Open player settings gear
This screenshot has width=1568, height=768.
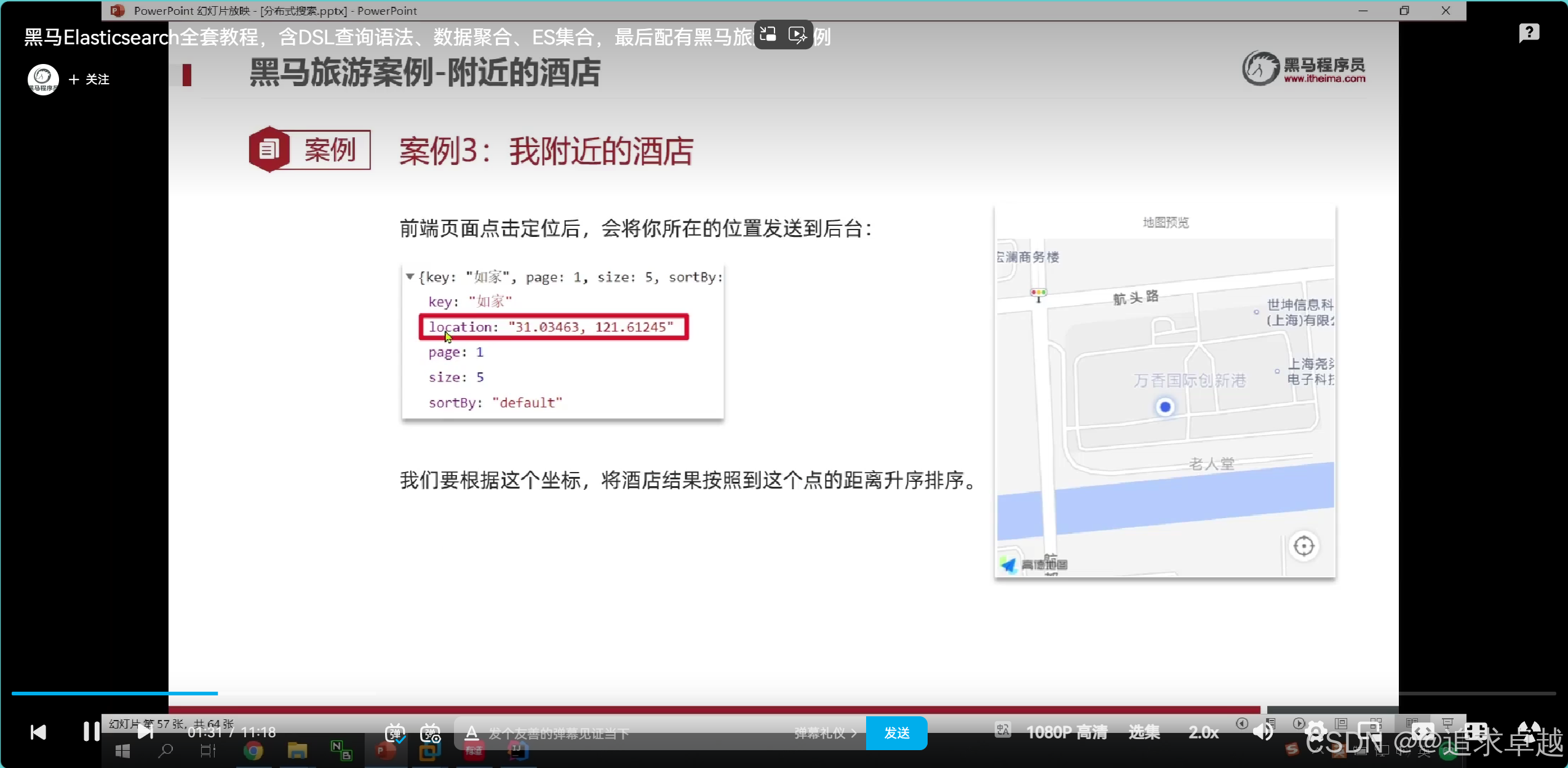tap(1316, 732)
